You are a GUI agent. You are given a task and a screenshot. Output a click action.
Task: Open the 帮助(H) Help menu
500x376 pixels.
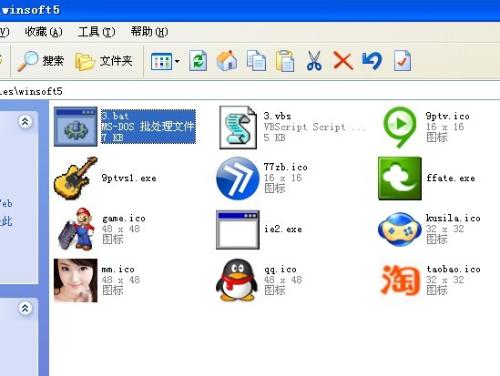tap(149, 32)
